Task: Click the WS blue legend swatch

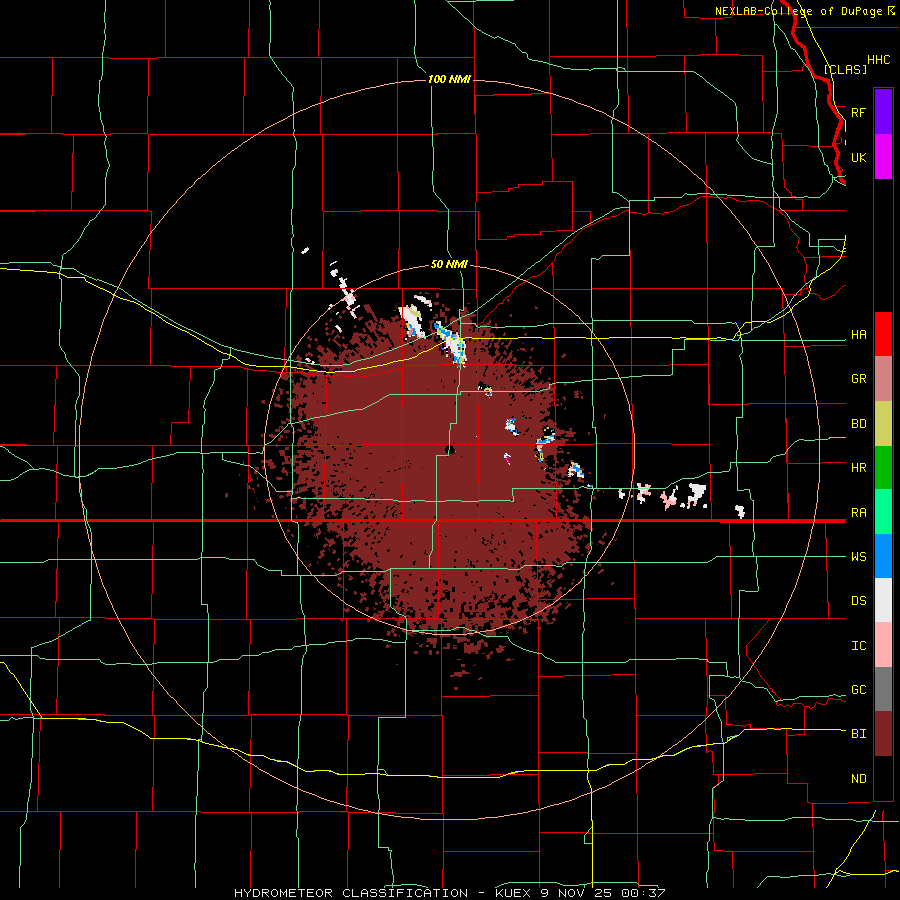Action: (883, 556)
